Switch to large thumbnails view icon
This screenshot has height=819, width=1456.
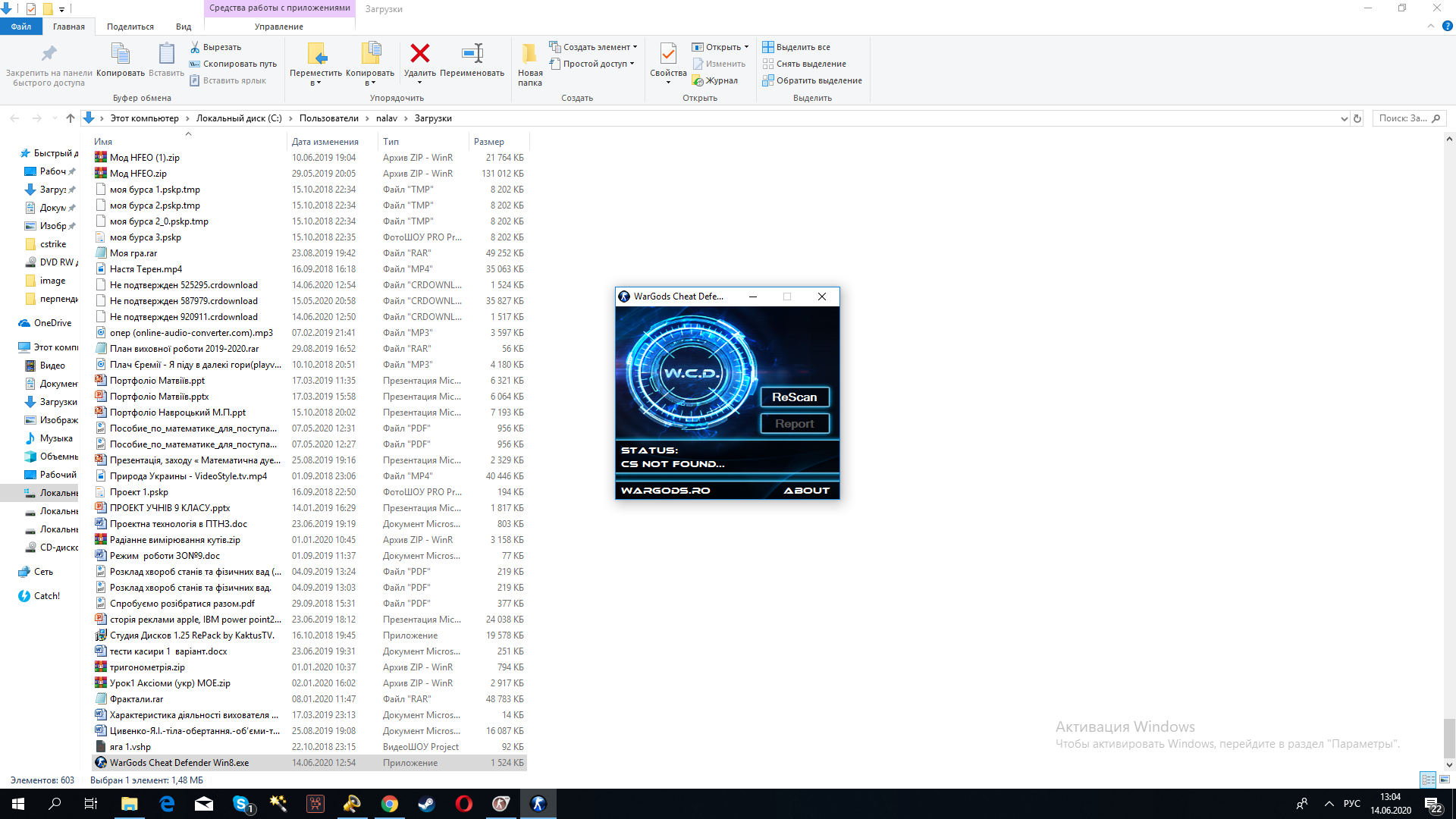pos(1445,780)
